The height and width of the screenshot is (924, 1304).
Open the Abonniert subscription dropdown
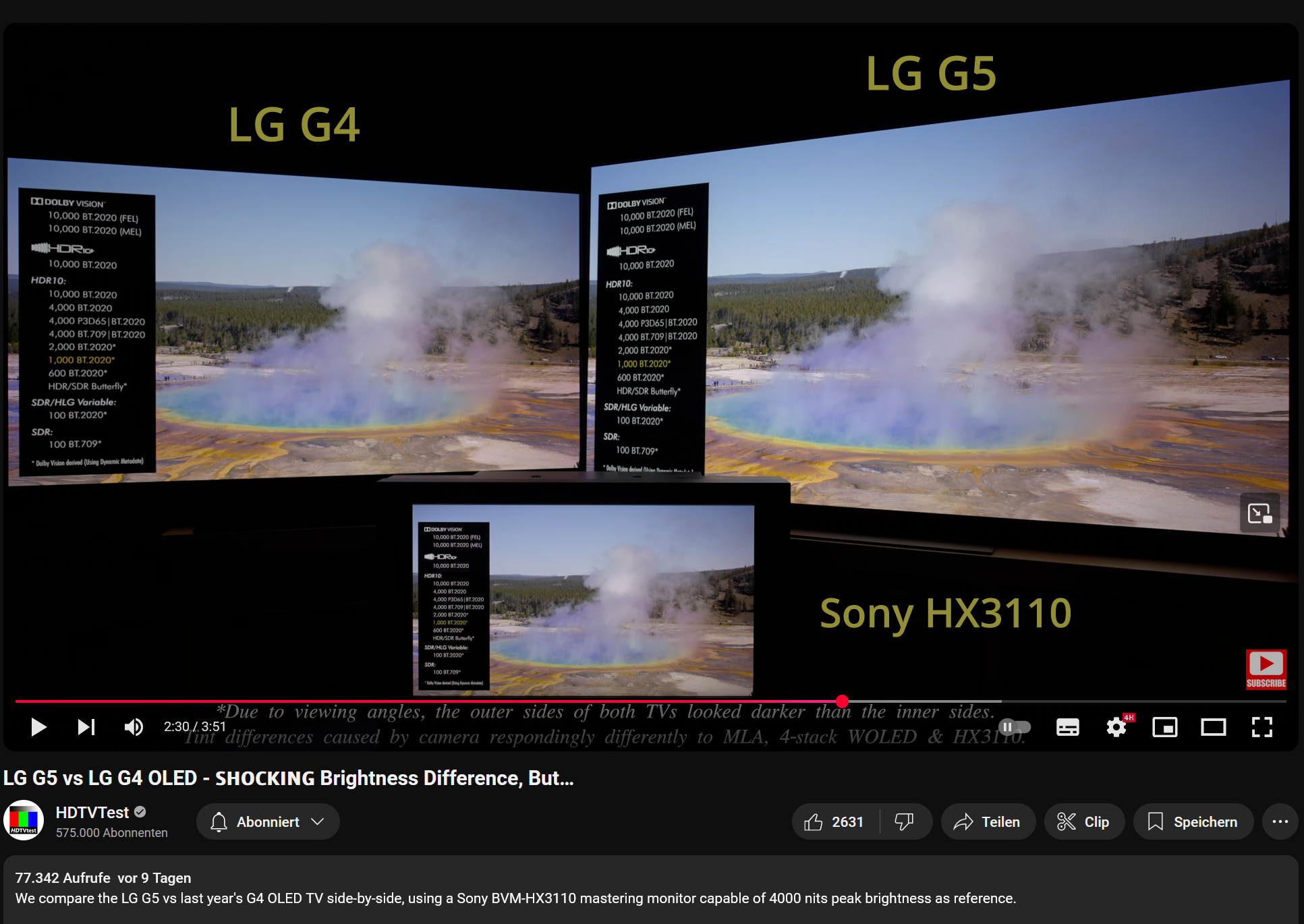pos(268,821)
